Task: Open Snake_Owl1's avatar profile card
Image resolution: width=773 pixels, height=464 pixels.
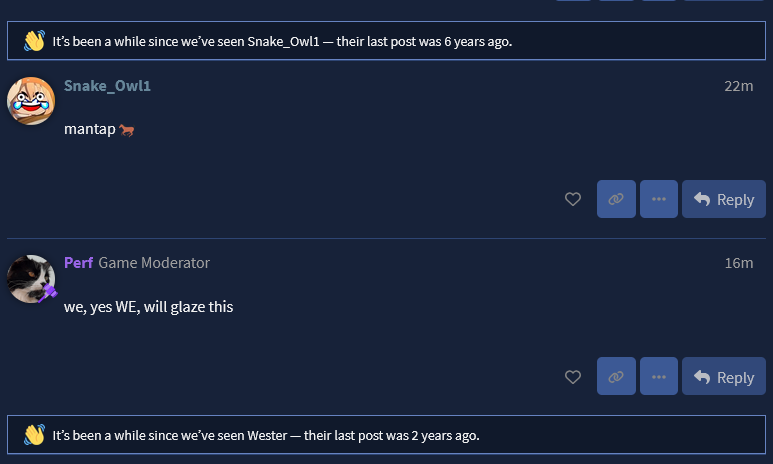Action: 31,101
